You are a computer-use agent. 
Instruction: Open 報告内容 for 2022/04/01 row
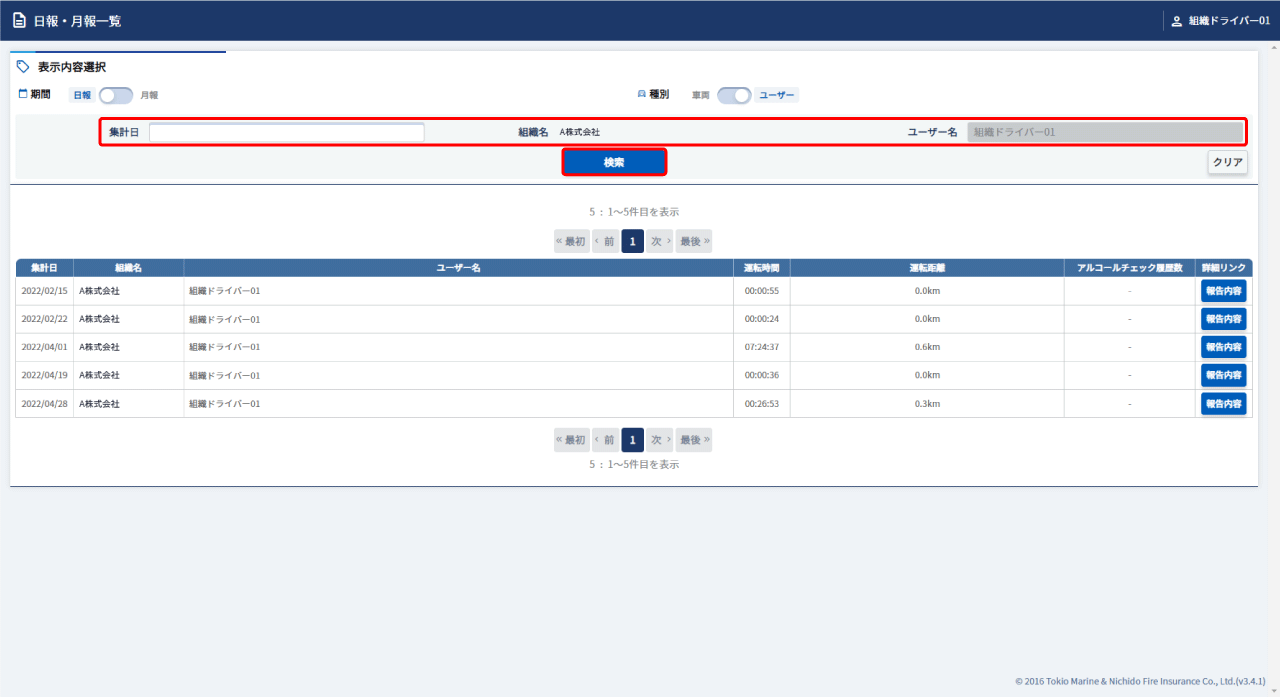1223,347
